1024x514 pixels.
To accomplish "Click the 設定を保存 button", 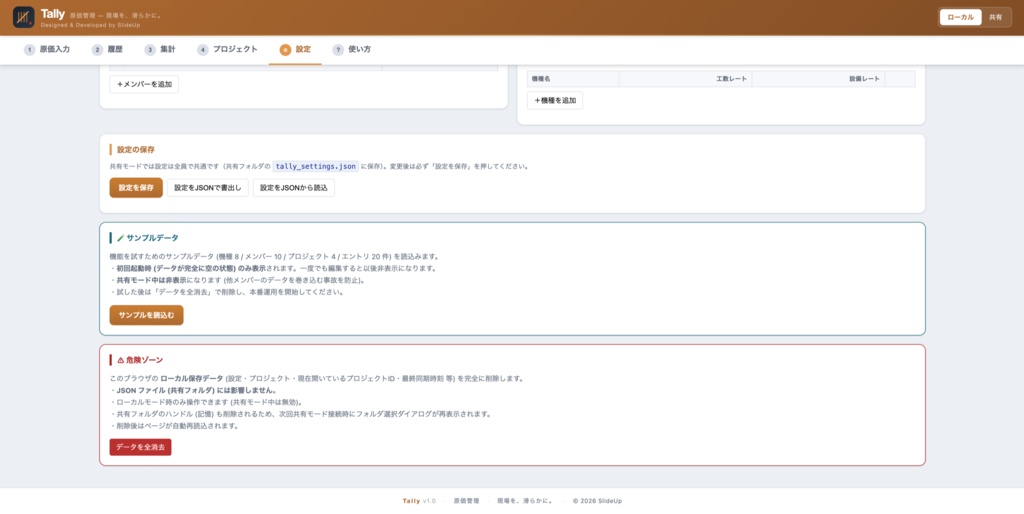I will [136, 188].
